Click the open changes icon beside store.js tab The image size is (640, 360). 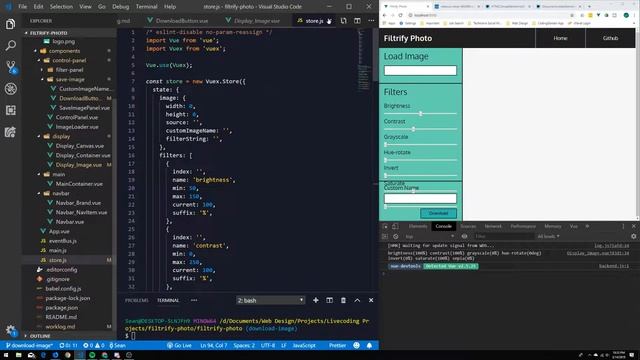[x=343, y=21]
